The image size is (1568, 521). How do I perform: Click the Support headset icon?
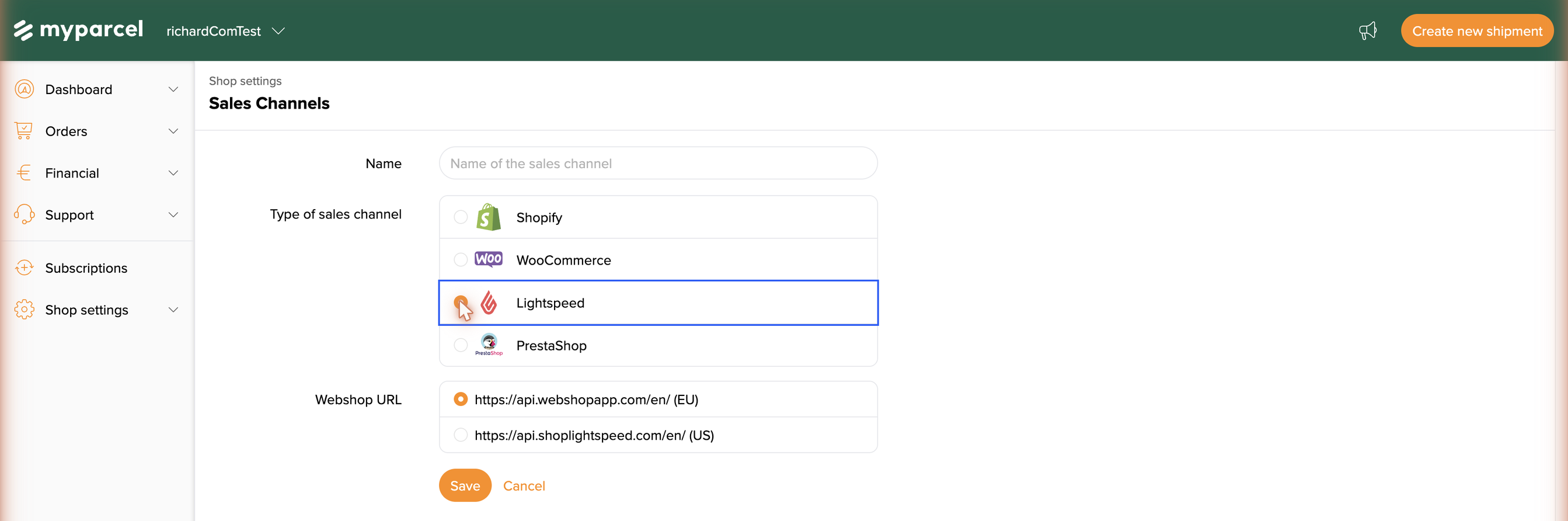tap(25, 214)
